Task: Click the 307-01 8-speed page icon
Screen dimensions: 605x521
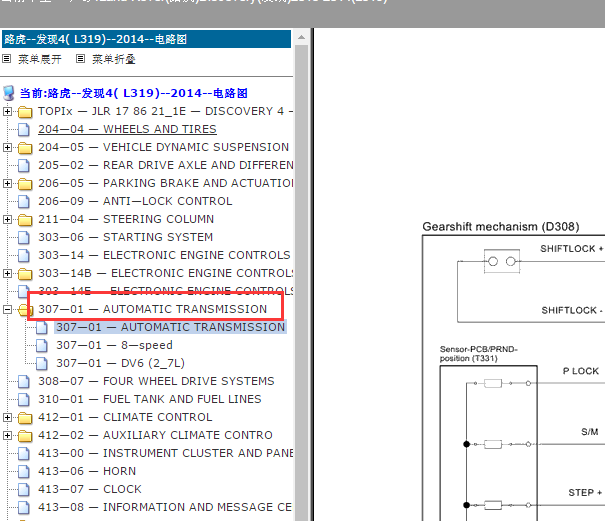Action: [x=42, y=346]
